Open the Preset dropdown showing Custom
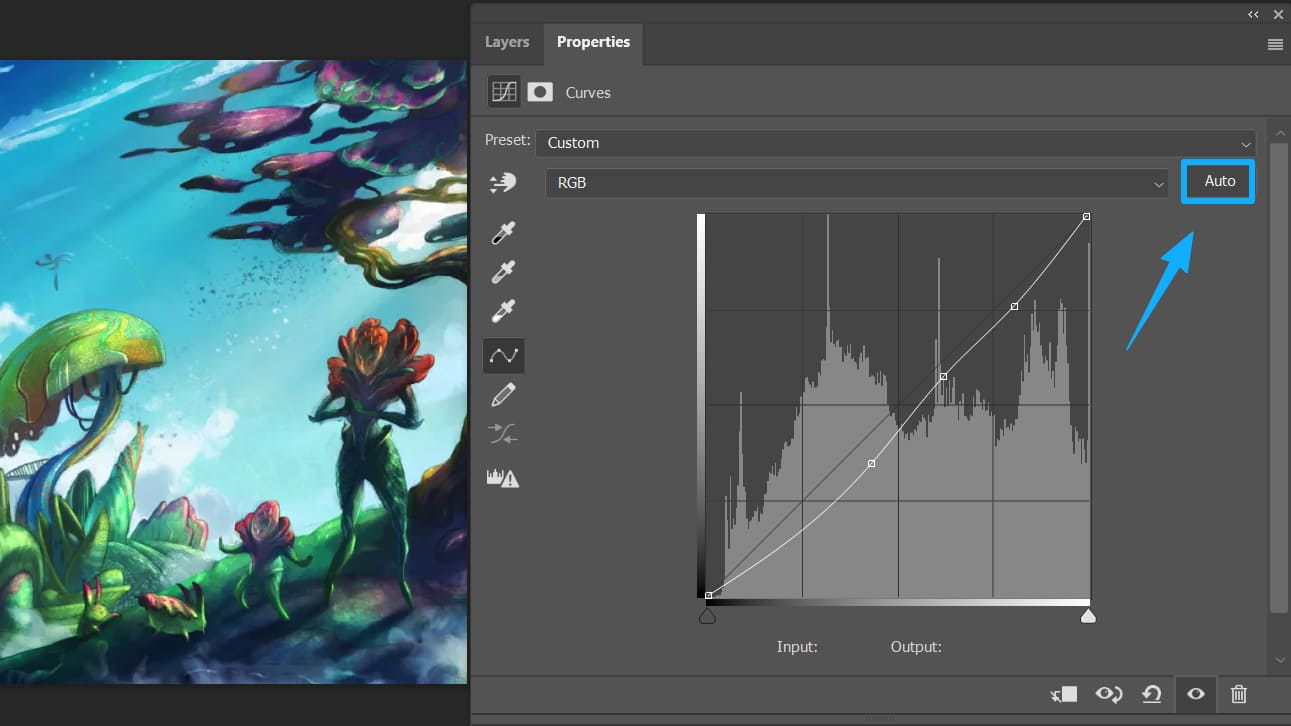Screen dimensions: 1291x726 click(x=896, y=143)
